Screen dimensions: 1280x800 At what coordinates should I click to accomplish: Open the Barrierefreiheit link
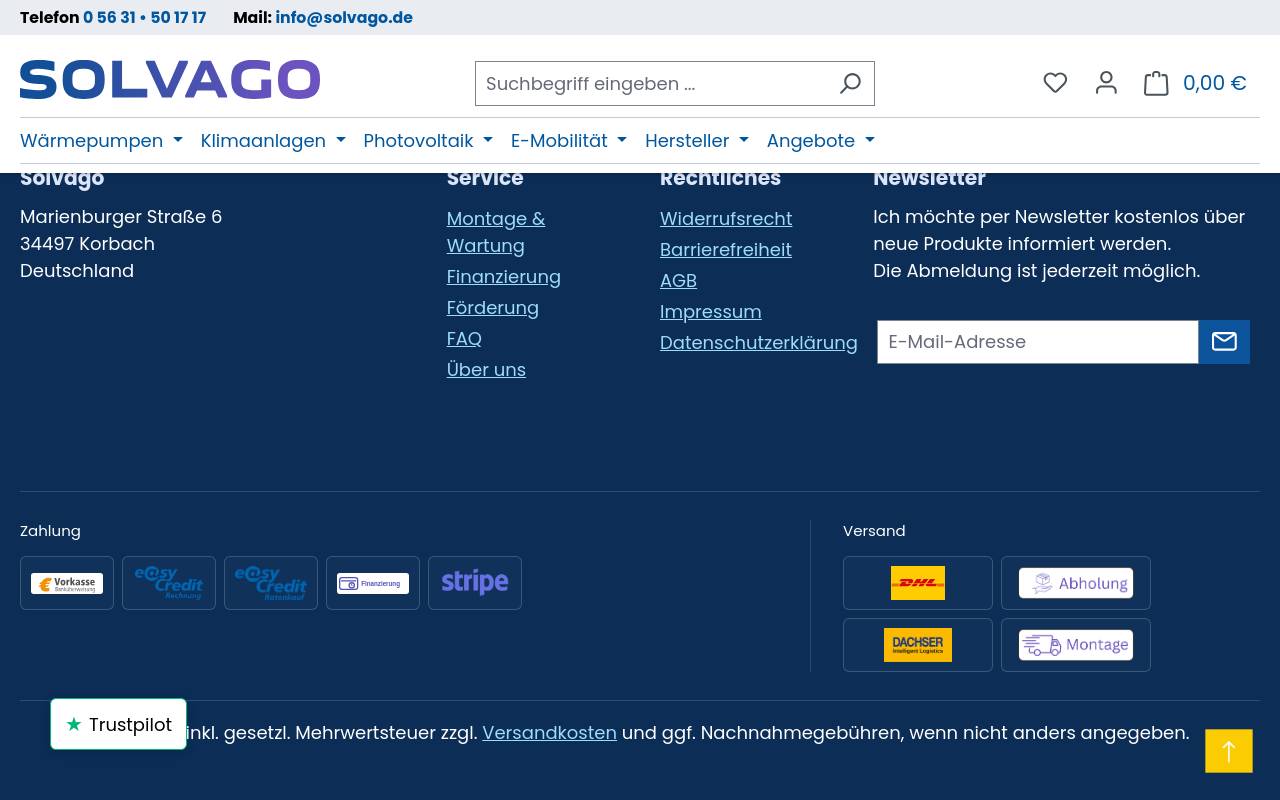point(726,249)
